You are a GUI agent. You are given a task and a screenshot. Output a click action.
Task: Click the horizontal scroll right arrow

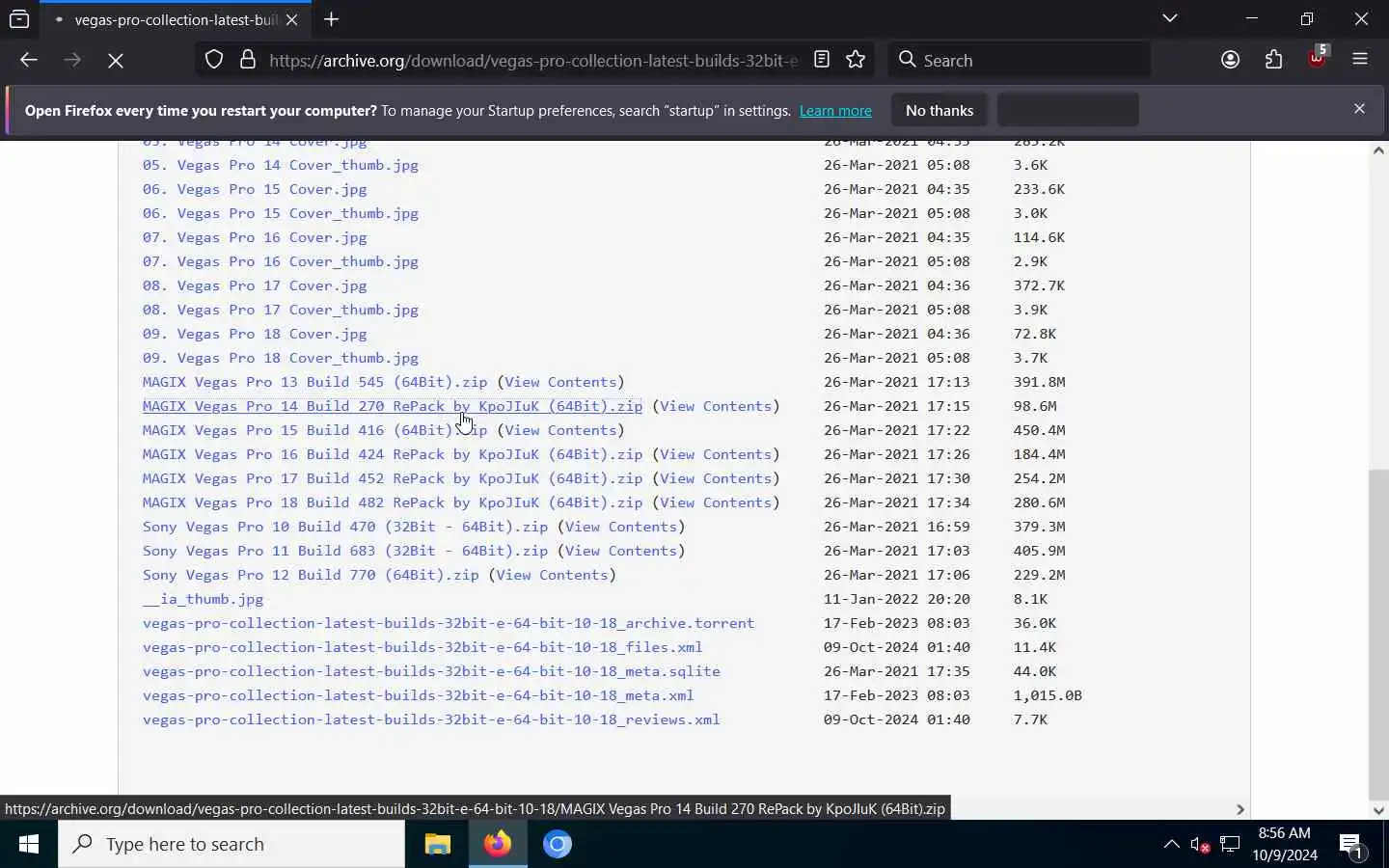1240,809
